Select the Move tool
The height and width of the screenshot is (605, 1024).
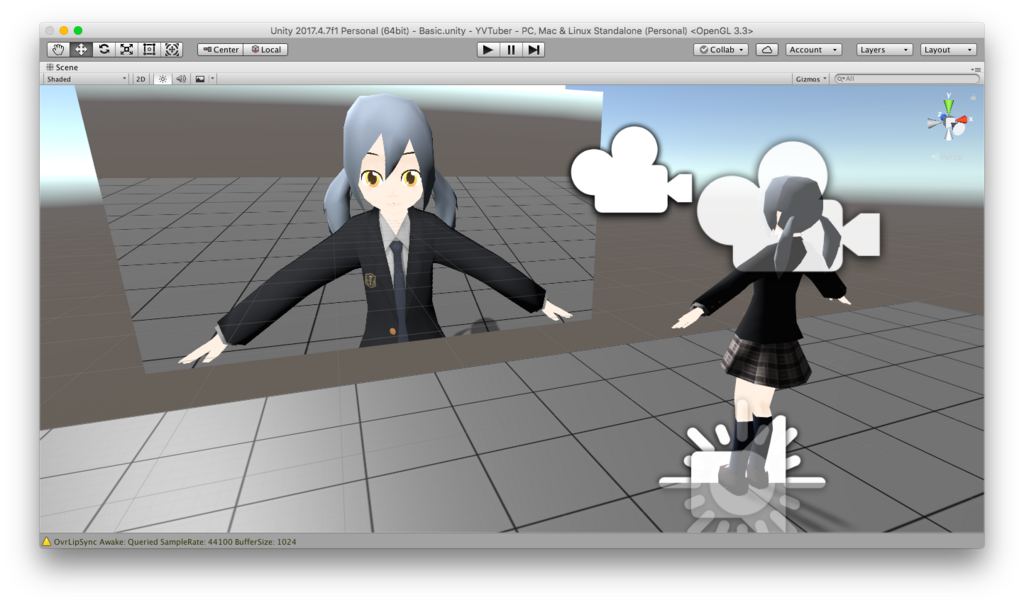(81, 50)
